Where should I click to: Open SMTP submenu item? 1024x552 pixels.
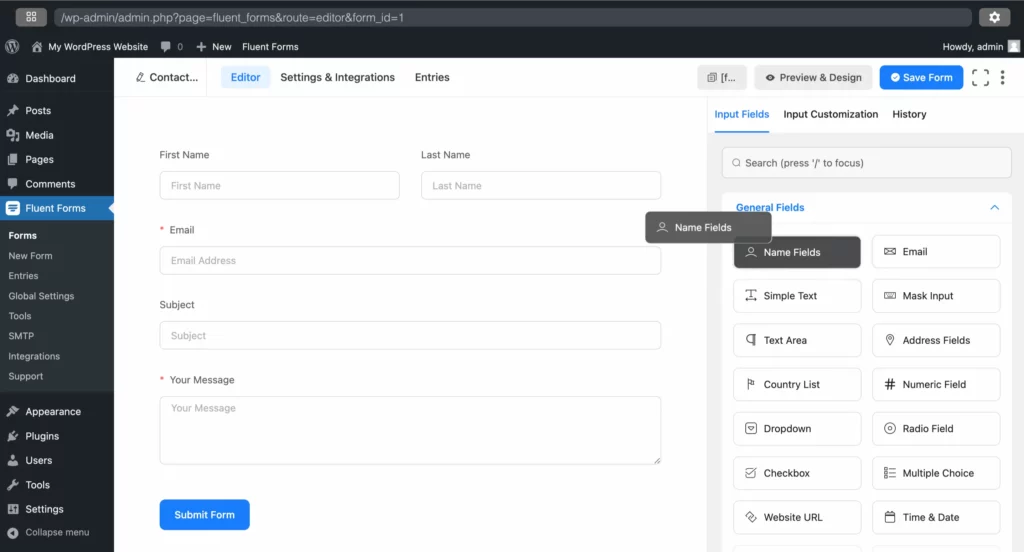tap(21, 336)
